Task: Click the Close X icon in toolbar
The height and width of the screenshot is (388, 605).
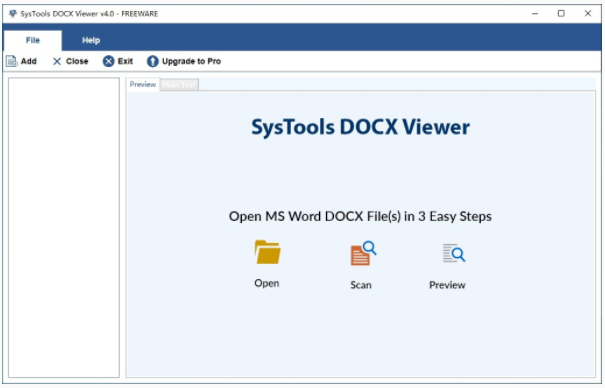Action: pos(57,61)
